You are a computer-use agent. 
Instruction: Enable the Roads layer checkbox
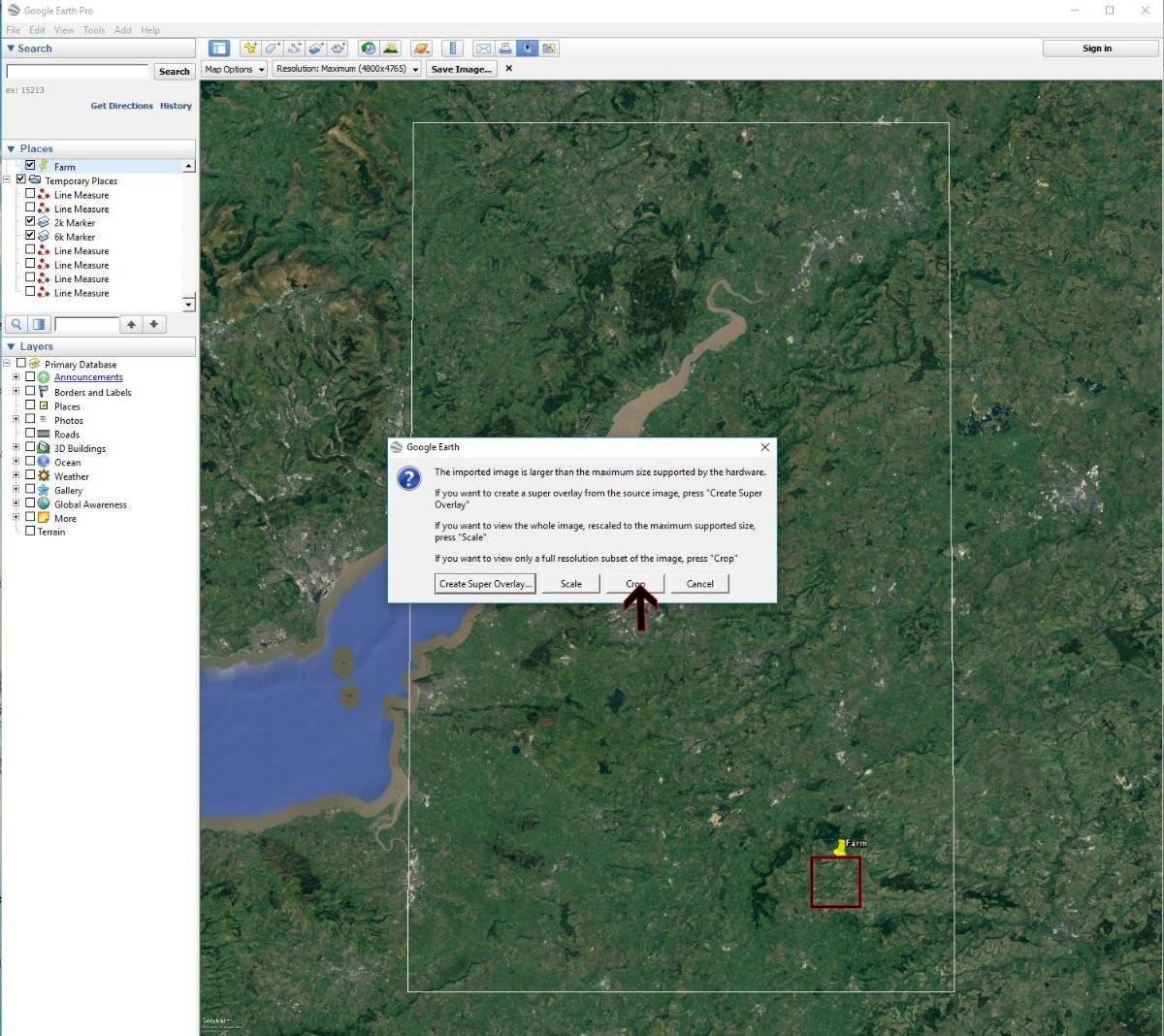30,434
